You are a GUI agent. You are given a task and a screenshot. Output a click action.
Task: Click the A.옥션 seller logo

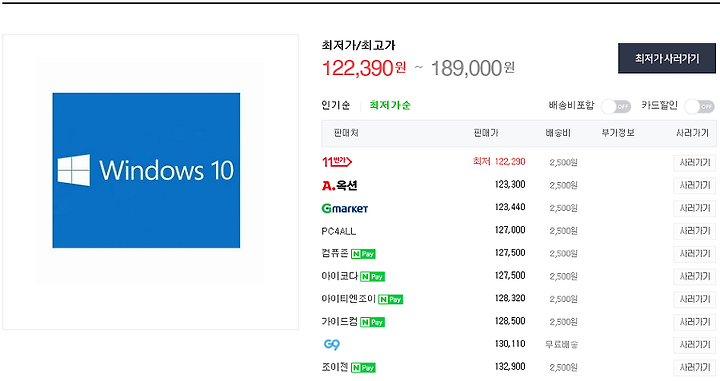[339, 185]
